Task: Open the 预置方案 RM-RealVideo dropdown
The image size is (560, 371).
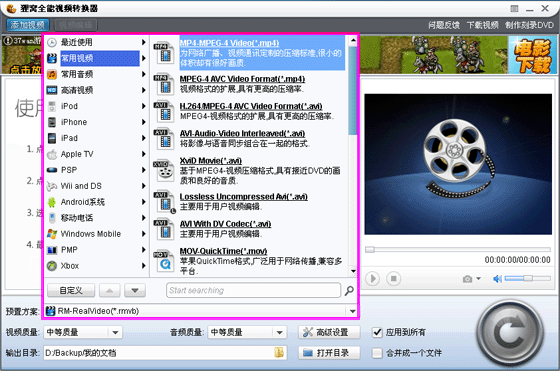Action: click(201, 311)
